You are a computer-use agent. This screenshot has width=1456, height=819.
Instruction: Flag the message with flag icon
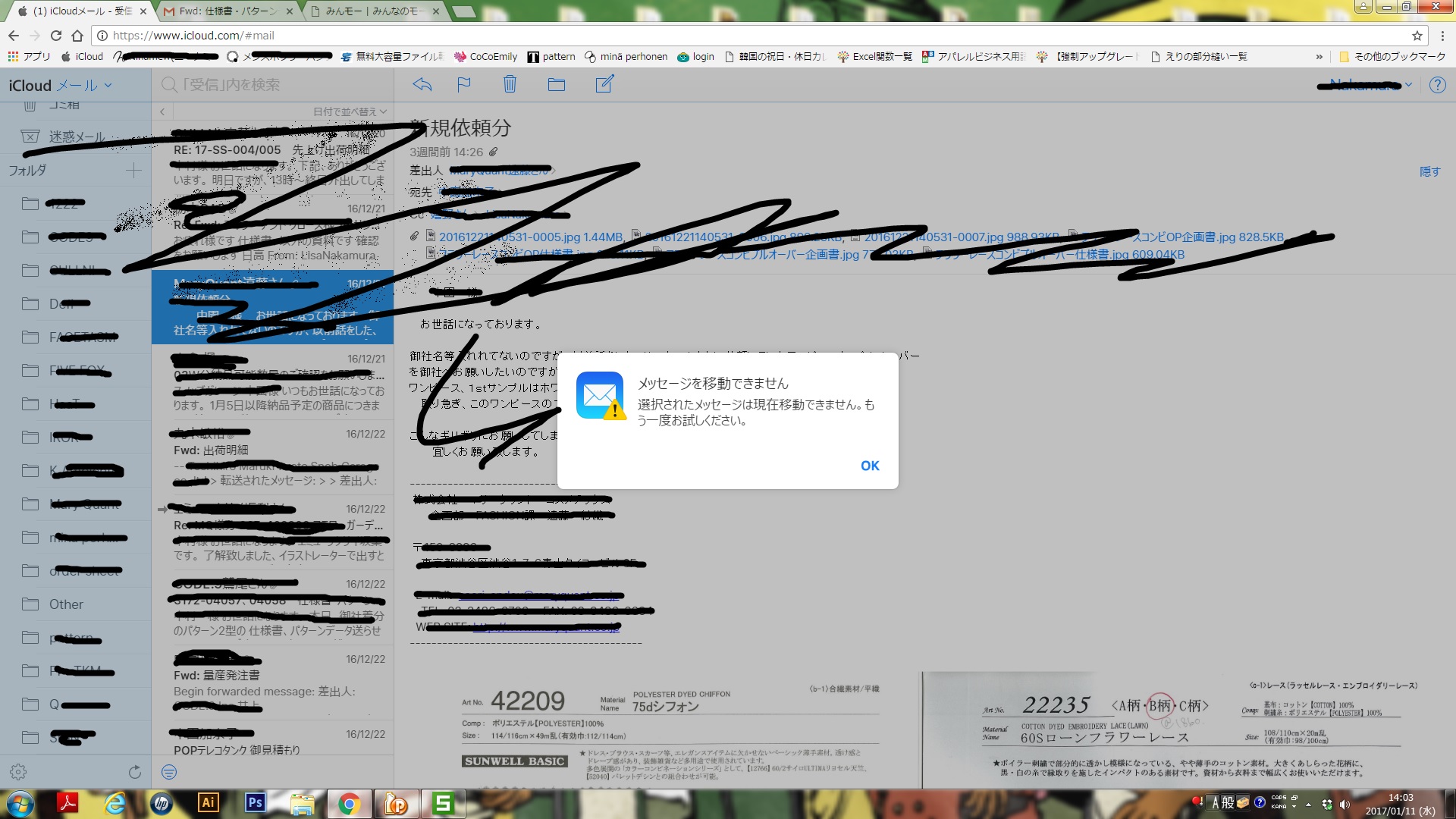[x=464, y=84]
